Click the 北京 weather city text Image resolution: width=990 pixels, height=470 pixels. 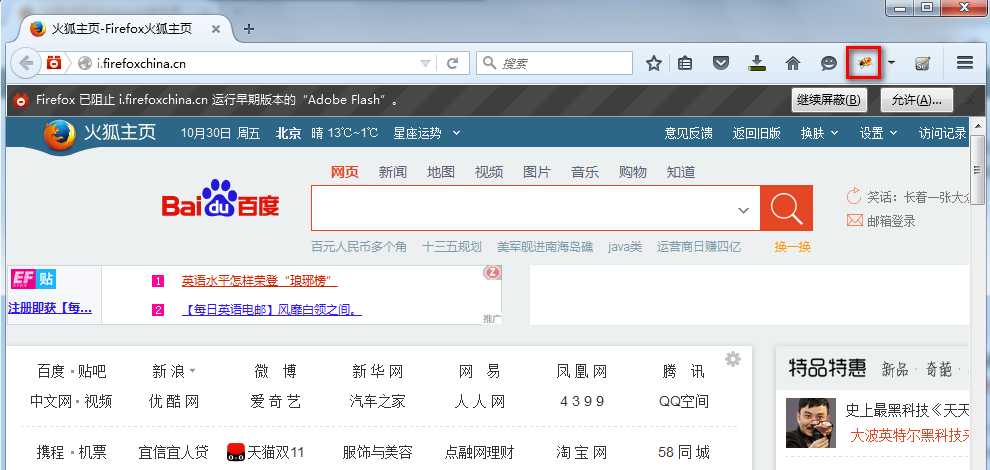click(289, 133)
